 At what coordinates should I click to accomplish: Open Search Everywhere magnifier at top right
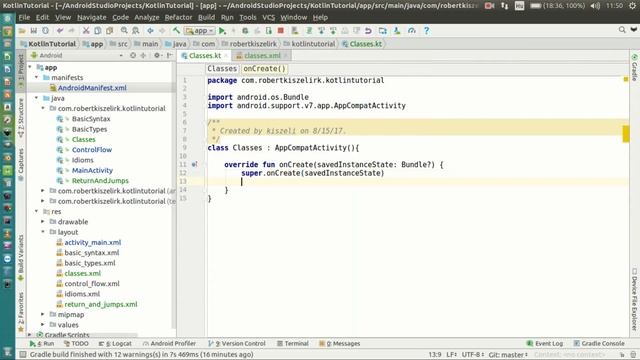622,30
